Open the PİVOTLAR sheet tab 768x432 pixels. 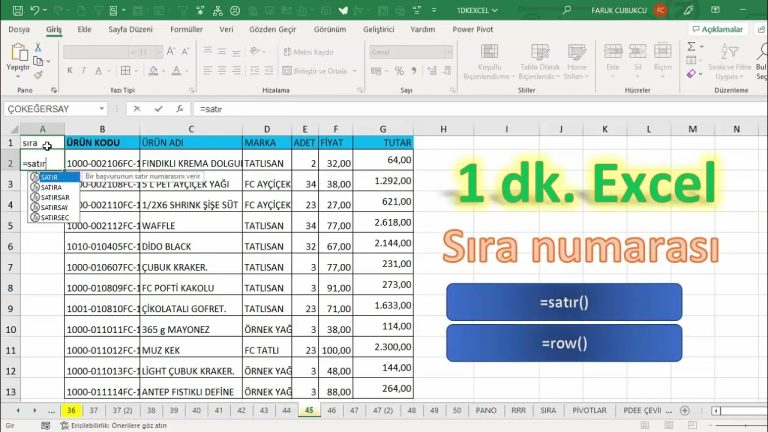pos(589,410)
